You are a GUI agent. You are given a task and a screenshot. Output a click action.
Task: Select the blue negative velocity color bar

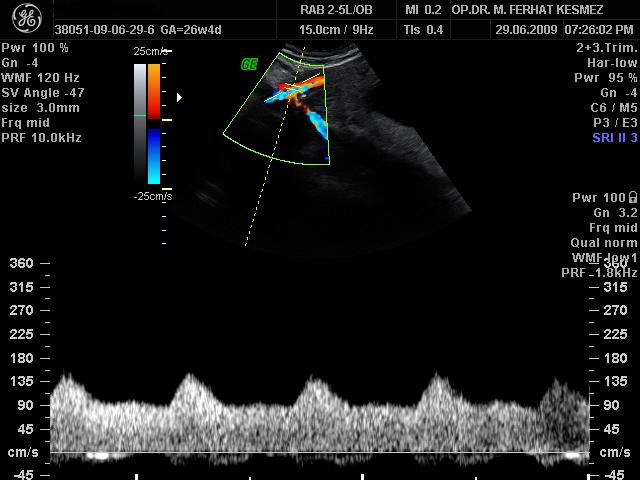[x=153, y=156]
